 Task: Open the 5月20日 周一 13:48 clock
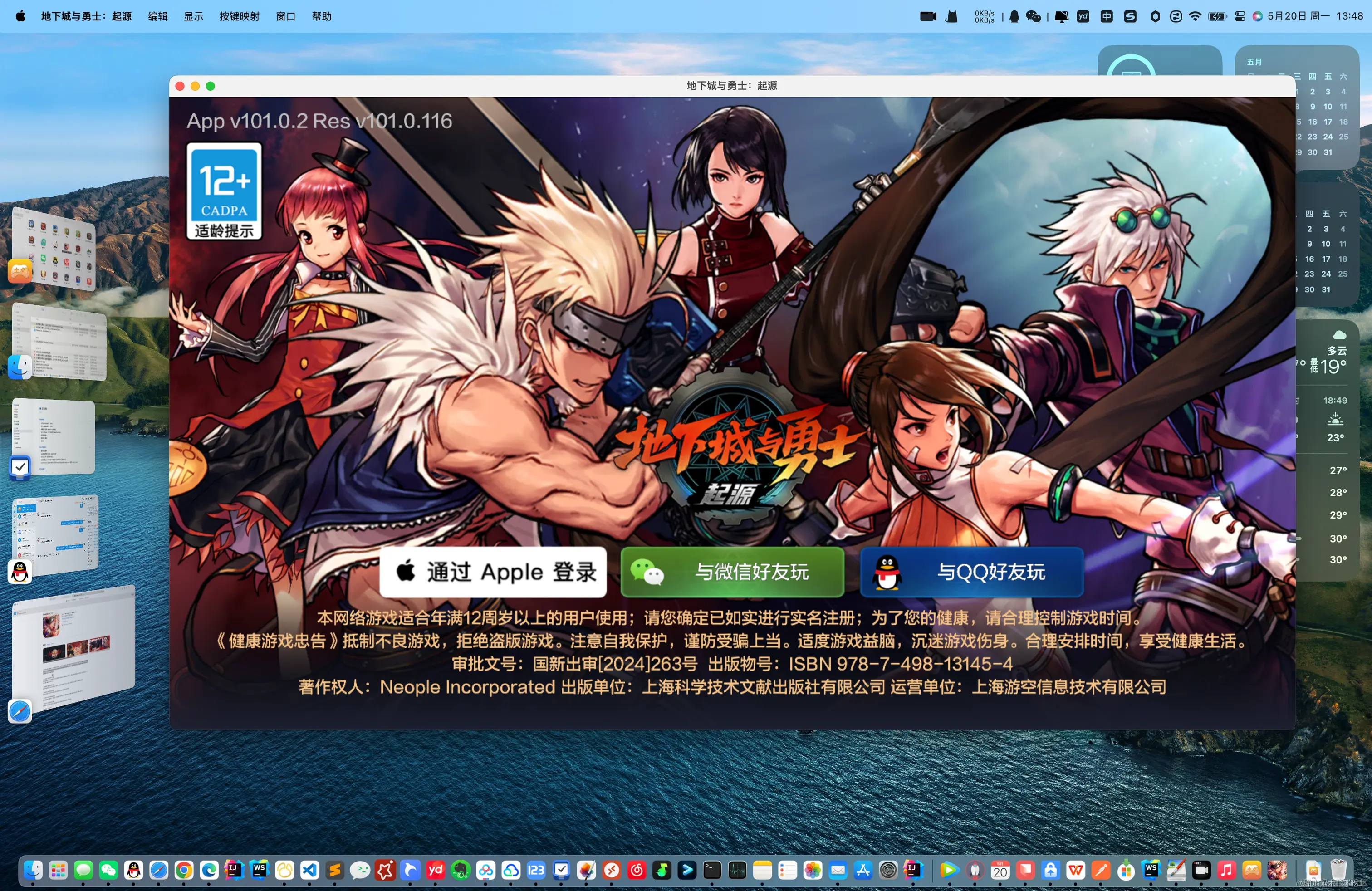[1315, 16]
